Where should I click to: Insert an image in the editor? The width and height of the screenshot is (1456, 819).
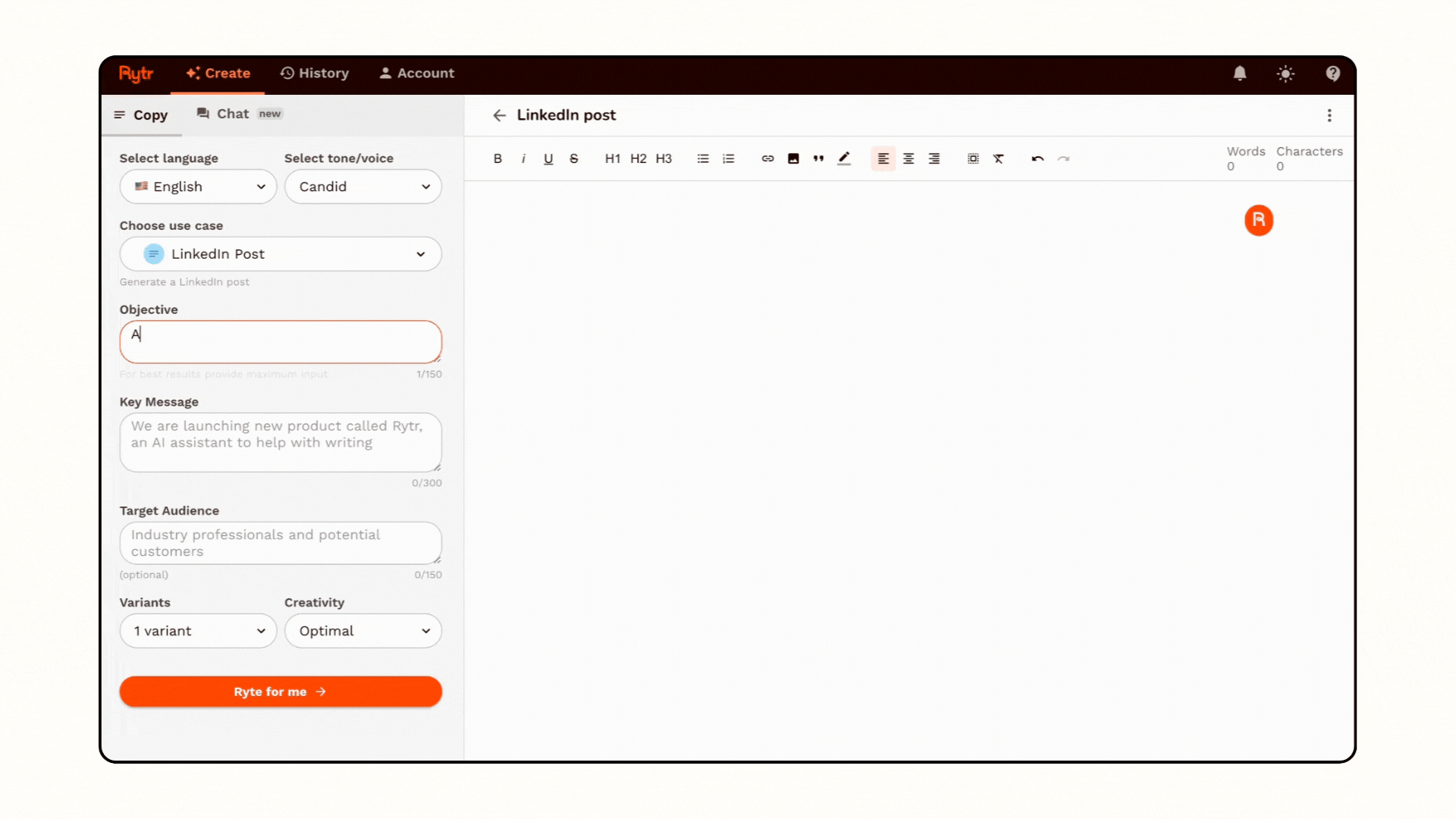(793, 158)
